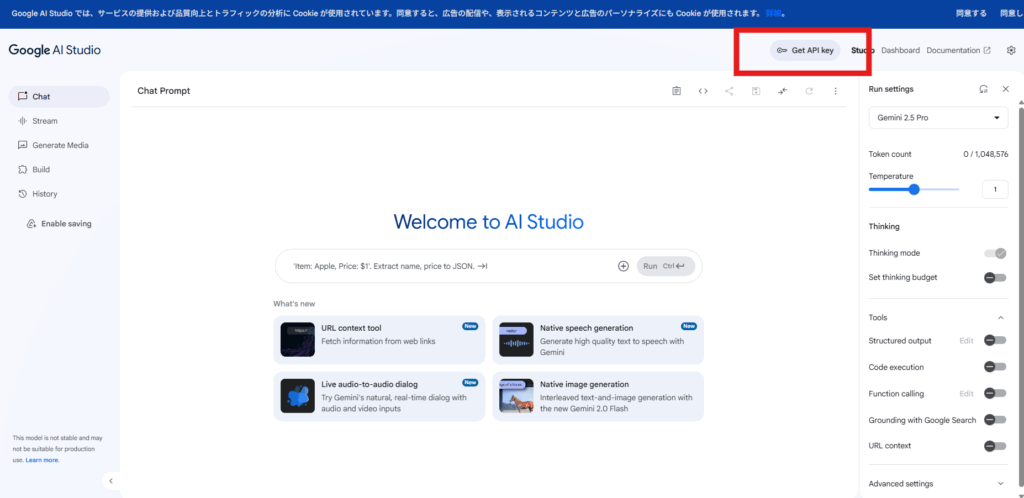Viewport: 1024px width, 498px height.
Task: Open Documentation in new tab
Action: point(958,50)
